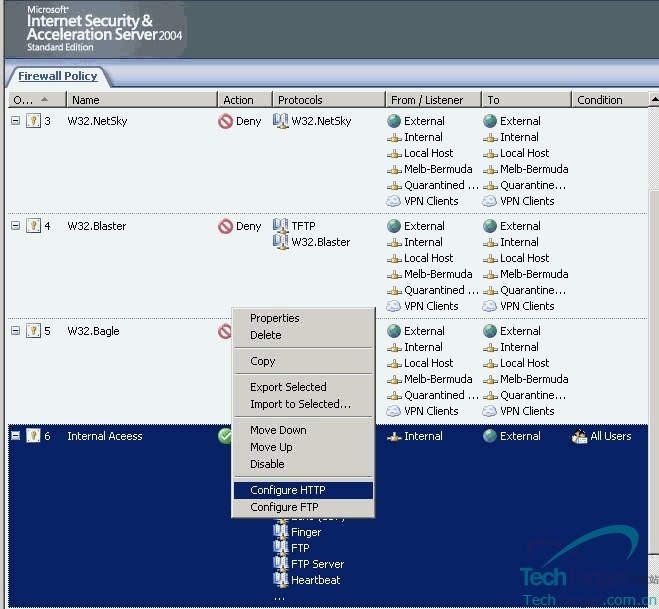The width and height of the screenshot is (659, 609).
Task: Click the W32.NetSky protocol icon
Action: click(x=281, y=121)
